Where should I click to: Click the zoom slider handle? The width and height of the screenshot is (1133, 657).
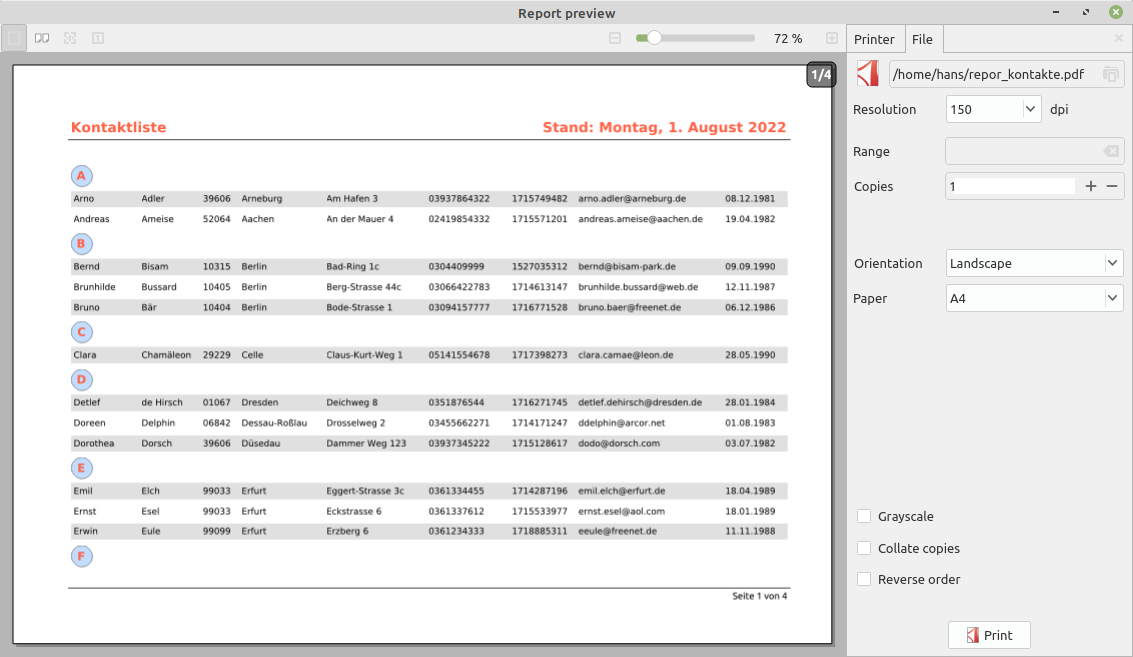click(x=654, y=38)
